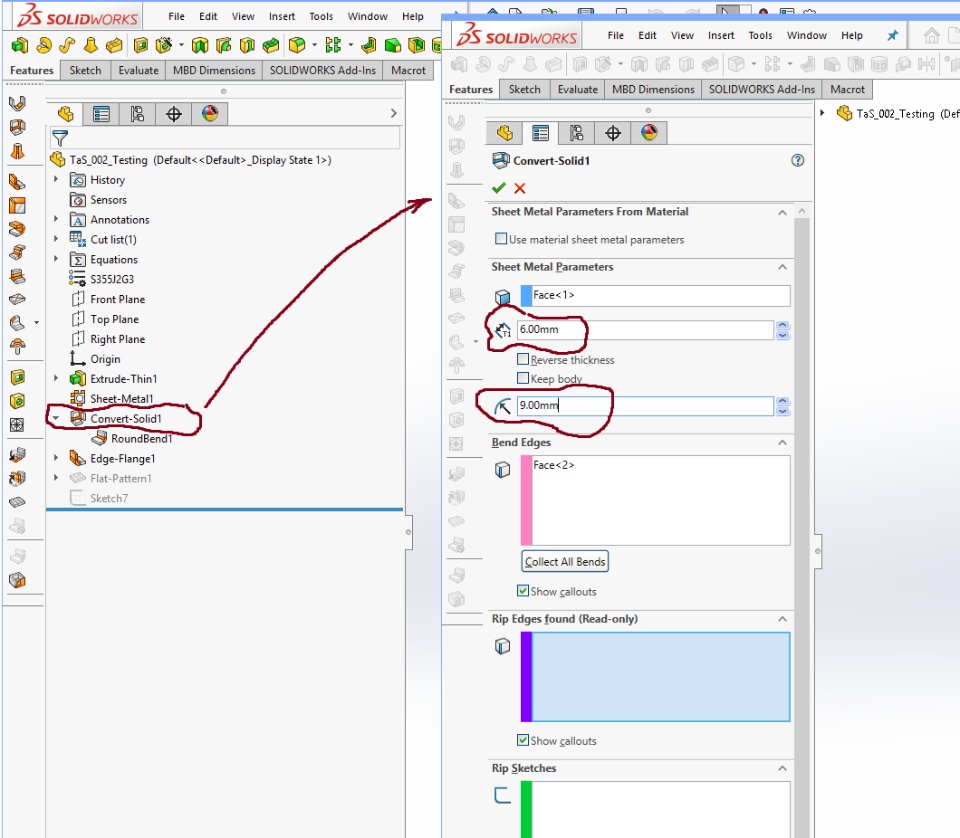Switch to Evaluate tab in Convert-Solid1 window
This screenshot has height=838, width=960.
point(577,89)
